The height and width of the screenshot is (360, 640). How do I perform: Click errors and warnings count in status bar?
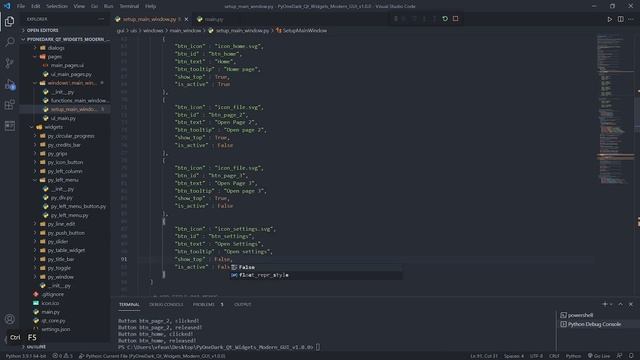pyautogui.click(x=62, y=356)
